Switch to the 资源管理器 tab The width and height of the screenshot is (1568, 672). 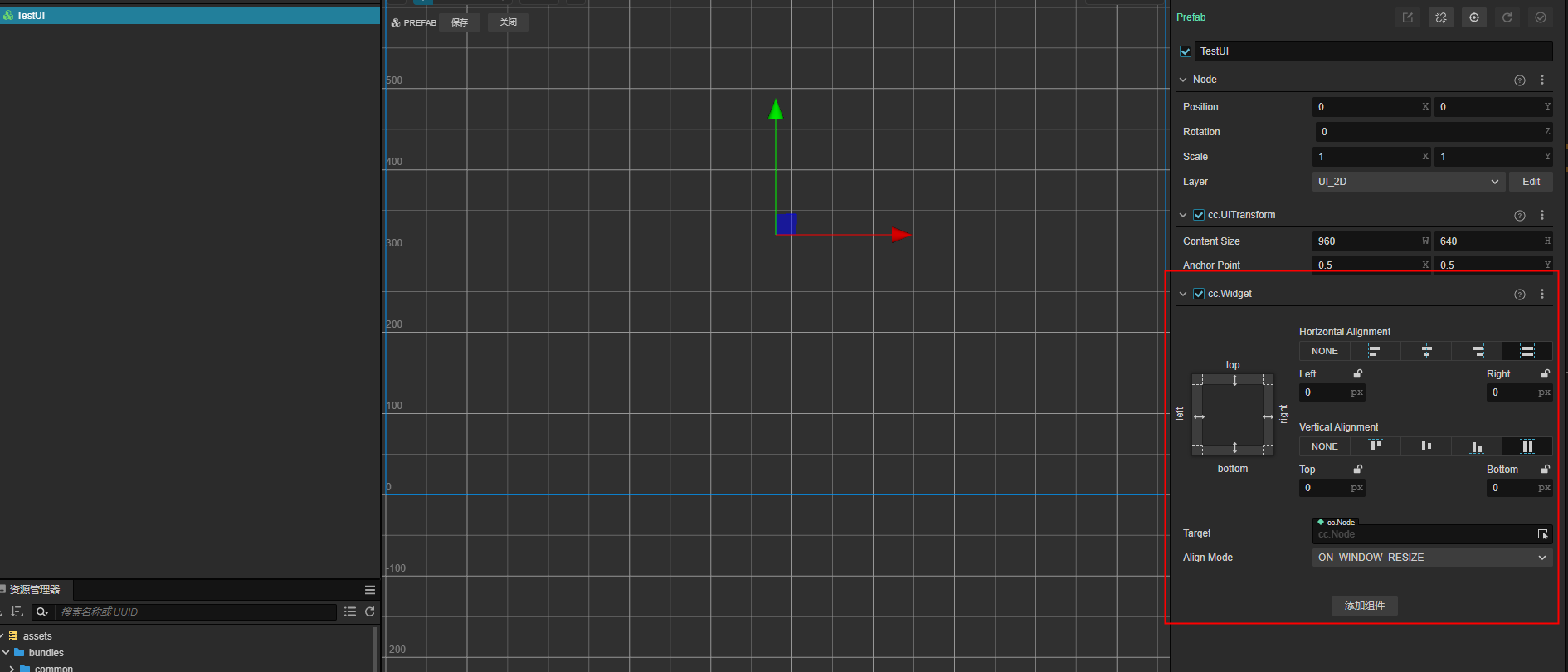pyautogui.click(x=35, y=590)
